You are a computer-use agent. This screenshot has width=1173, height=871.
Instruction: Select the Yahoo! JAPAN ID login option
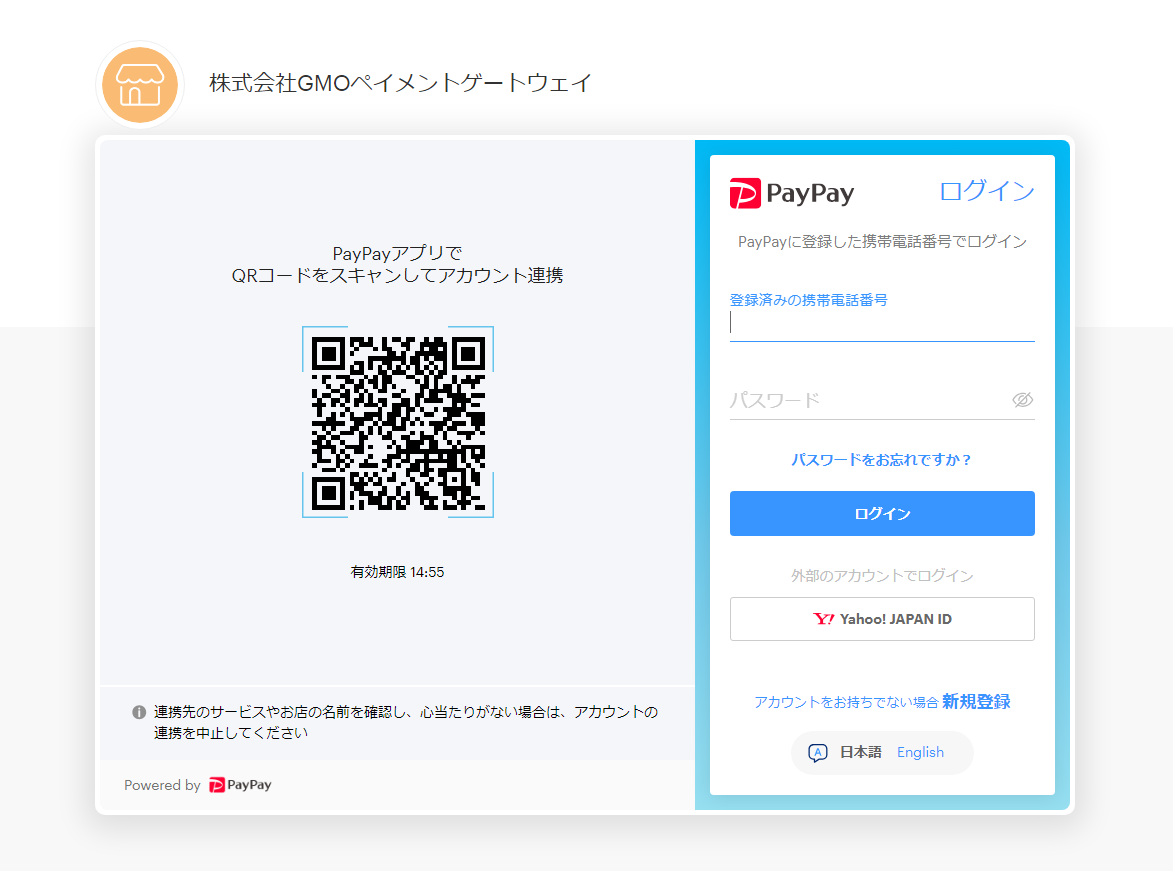pyautogui.click(x=882, y=618)
